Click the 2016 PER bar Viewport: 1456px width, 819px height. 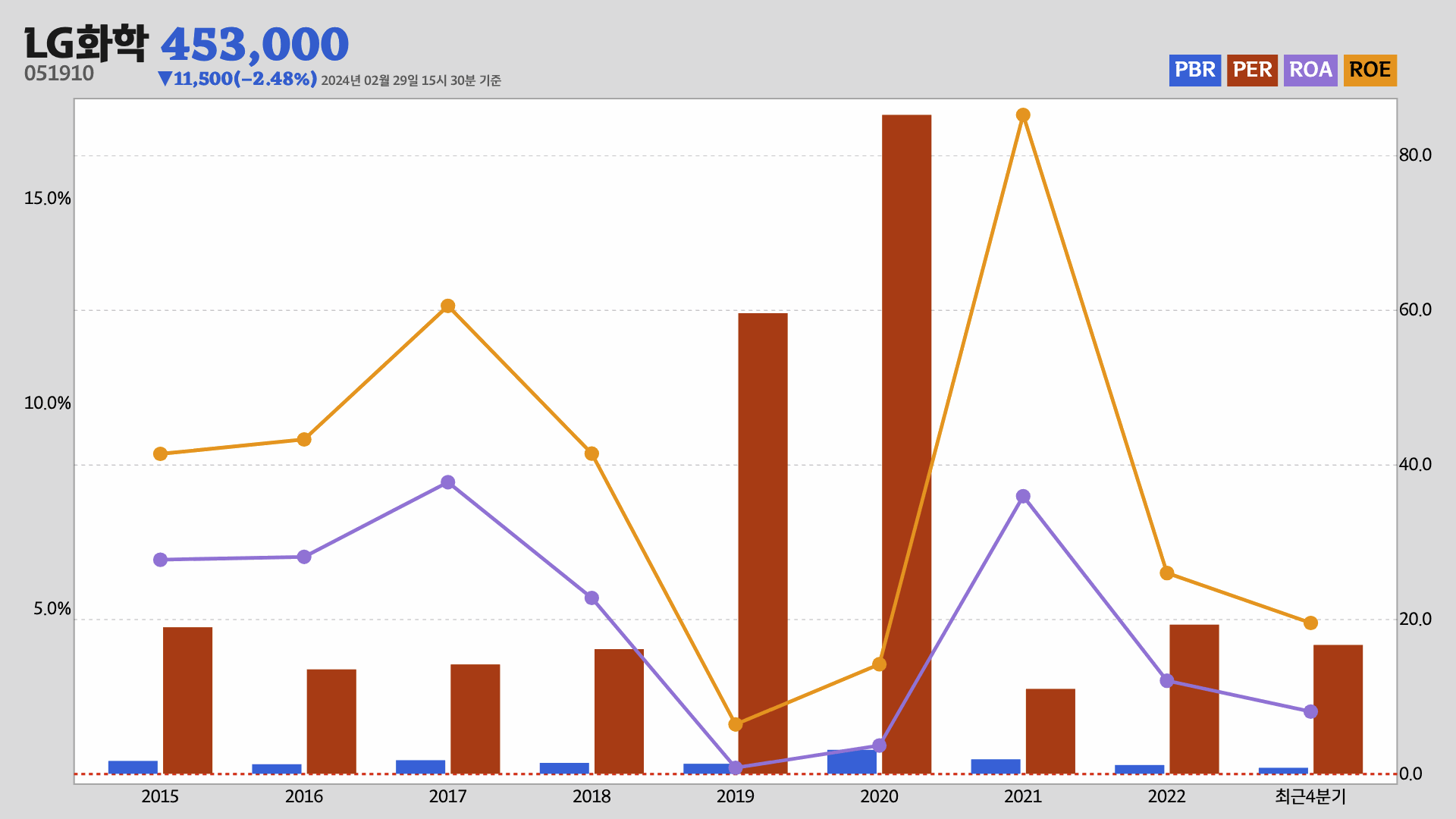point(331,722)
